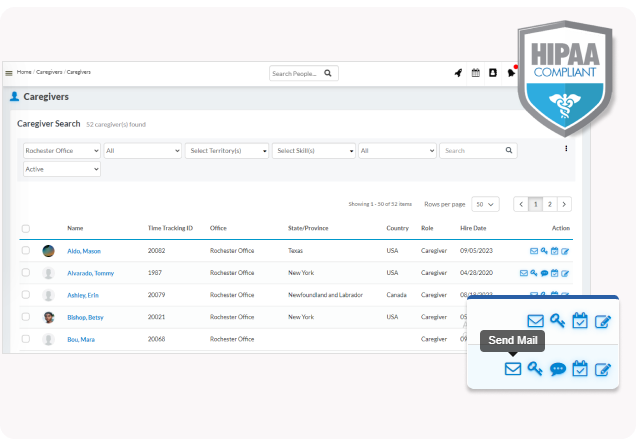
Task: Click the three-dot options menu in search panel
Action: click(x=566, y=149)
